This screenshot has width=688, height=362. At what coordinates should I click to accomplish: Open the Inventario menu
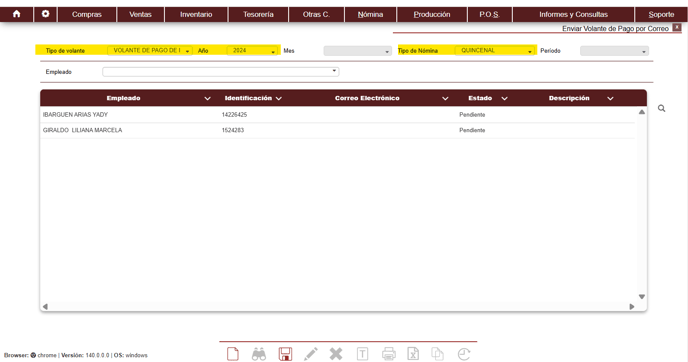[x=196, y=14]
